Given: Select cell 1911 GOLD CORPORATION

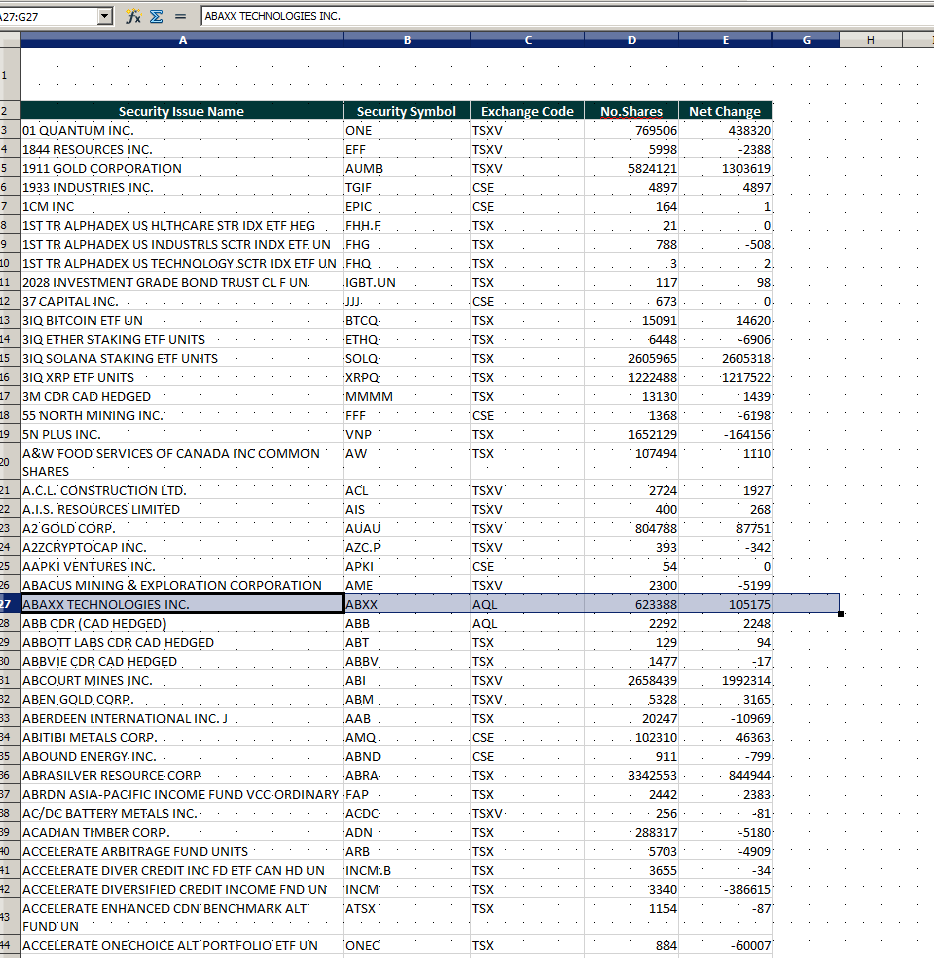Looking at the screenshot, I should [182, 168].
